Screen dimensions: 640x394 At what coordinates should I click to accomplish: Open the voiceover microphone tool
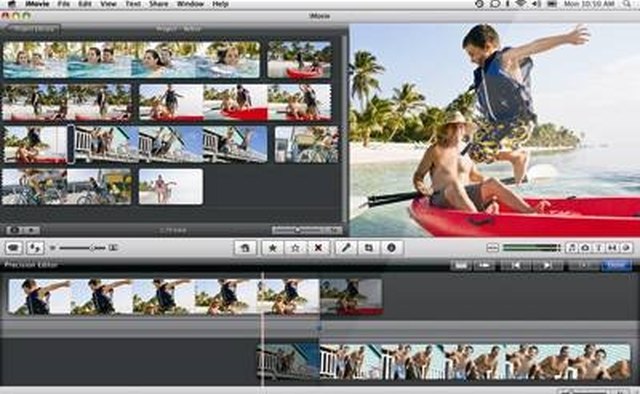coord(346,248)
